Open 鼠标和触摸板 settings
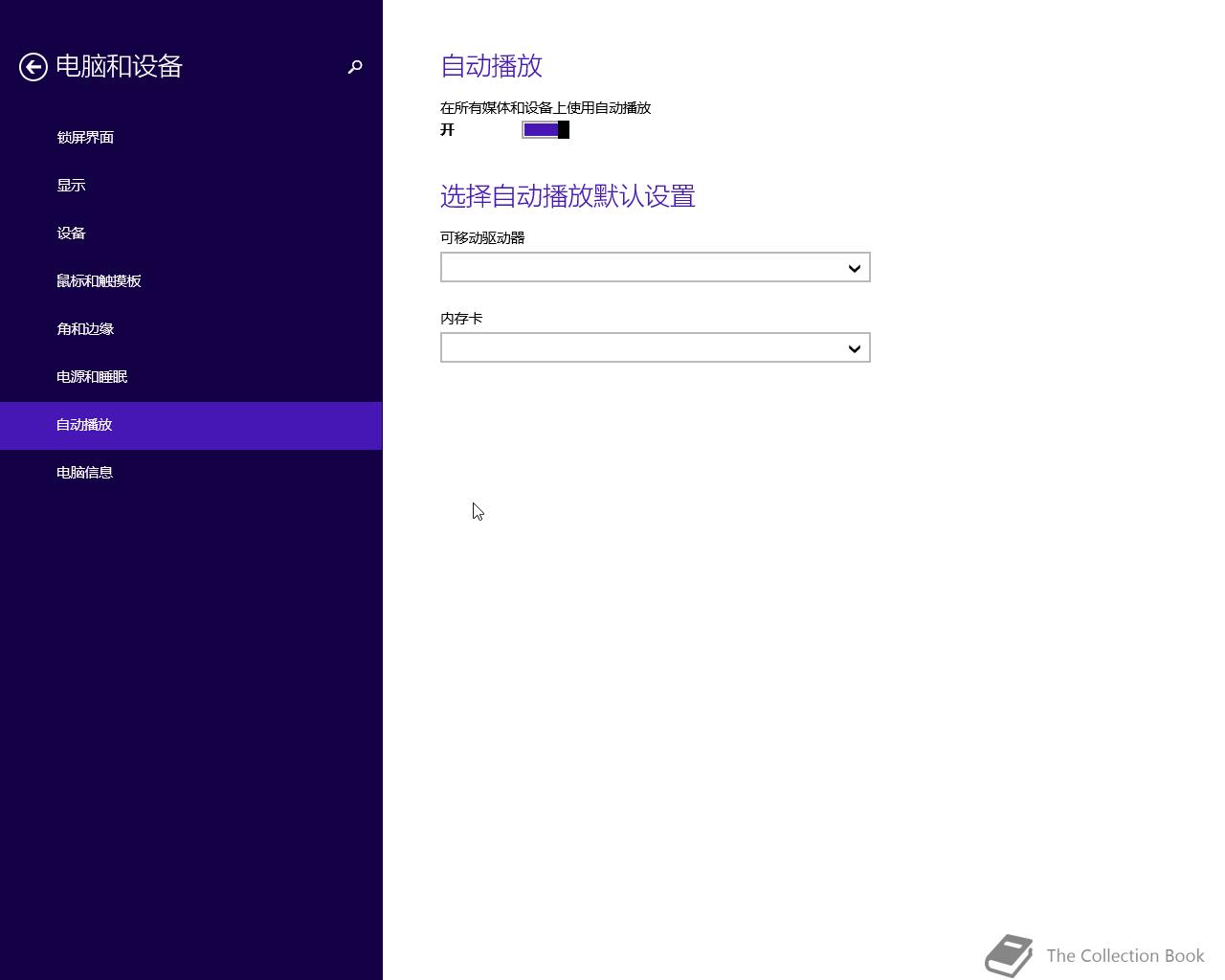 [x=191, y=281]
